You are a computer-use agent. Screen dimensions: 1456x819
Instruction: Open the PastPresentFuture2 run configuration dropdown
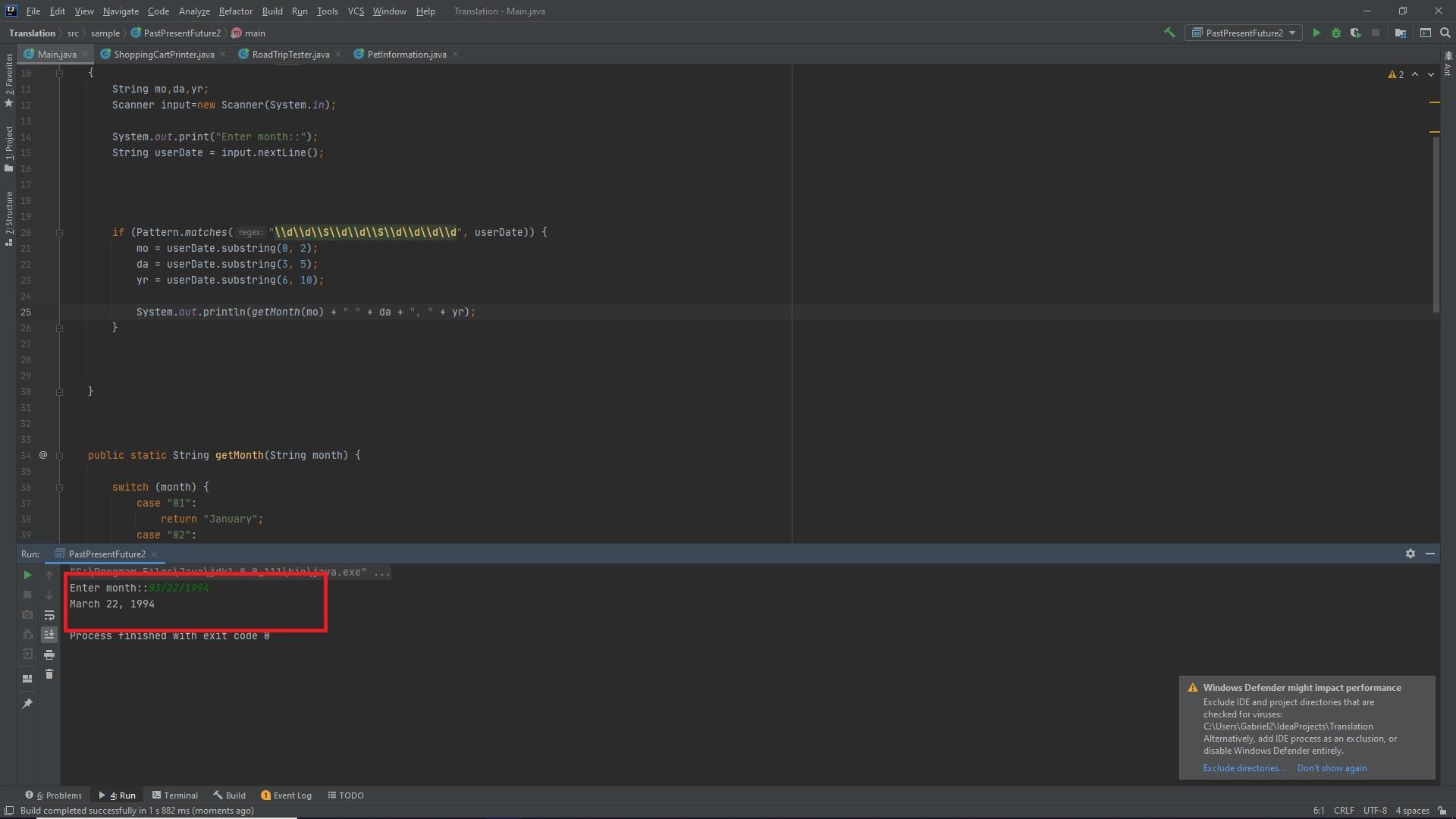coord(1244,33)
